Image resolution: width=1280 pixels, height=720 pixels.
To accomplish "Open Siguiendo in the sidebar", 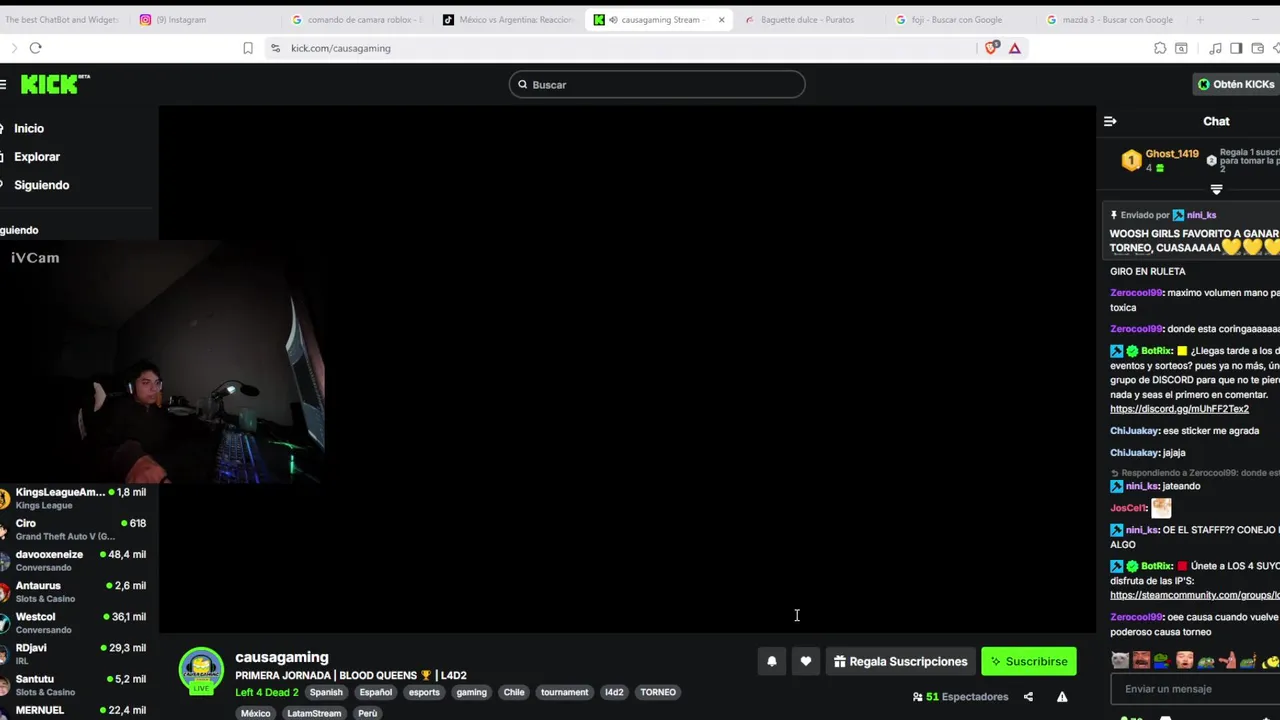I will 41,185.
